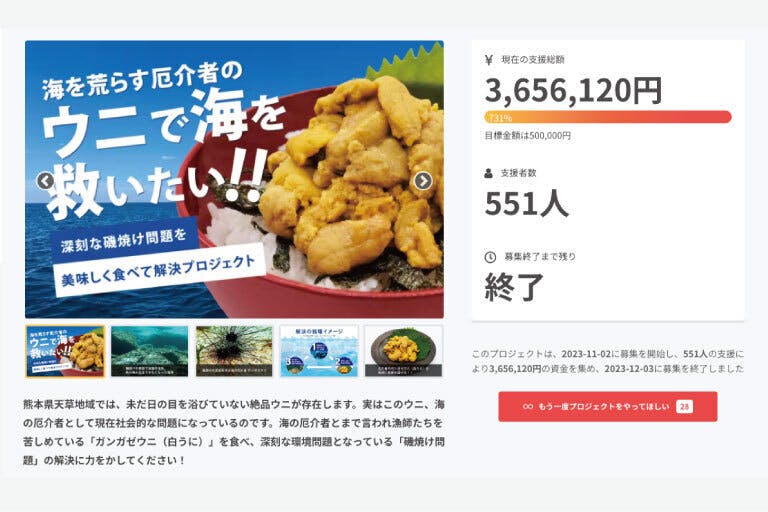Open fourth thumbnail showing cycle diagram
Viewport: 768px width, 512px height.
point(319,351)
